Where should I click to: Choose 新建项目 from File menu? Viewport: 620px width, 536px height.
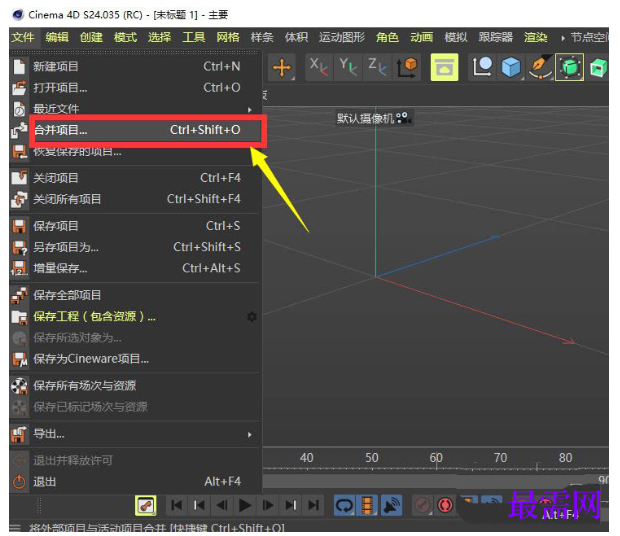pos(135,66)
